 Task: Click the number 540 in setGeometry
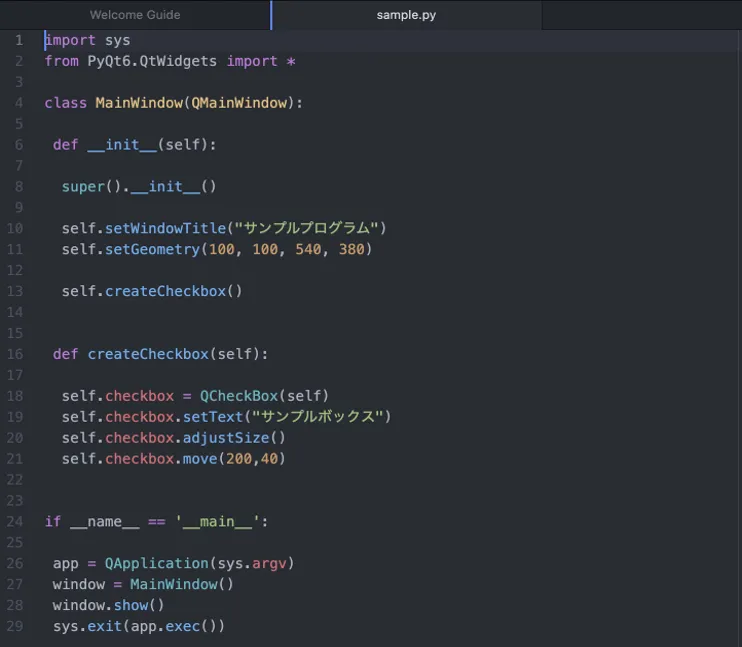(308, 249)
